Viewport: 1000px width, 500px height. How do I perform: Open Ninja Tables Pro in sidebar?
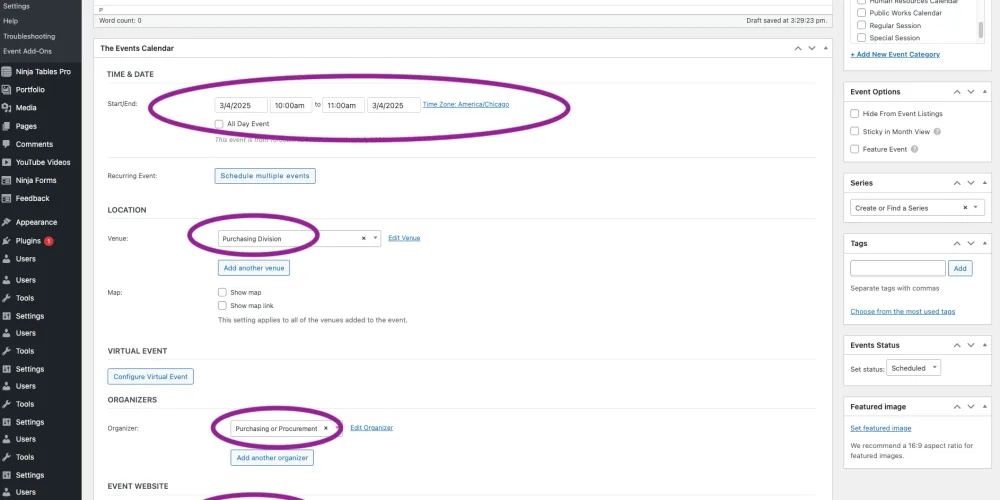pyautogui.click(x=43, y=72)
